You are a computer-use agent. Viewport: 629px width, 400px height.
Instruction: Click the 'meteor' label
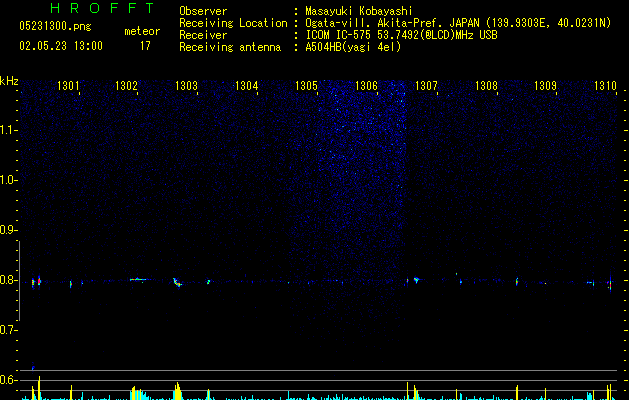tap(142, 31)
